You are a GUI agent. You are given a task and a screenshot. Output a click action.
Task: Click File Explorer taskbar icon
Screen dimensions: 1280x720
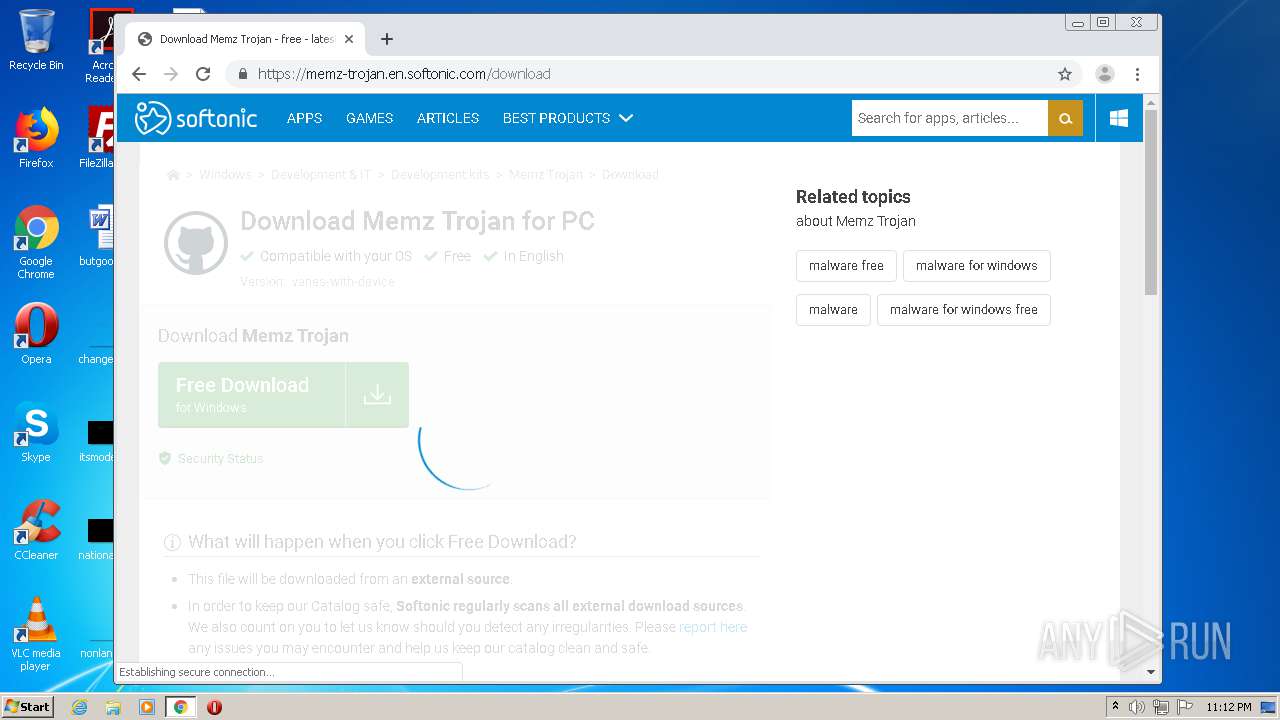pyautogui.click(x=113, y=707)
